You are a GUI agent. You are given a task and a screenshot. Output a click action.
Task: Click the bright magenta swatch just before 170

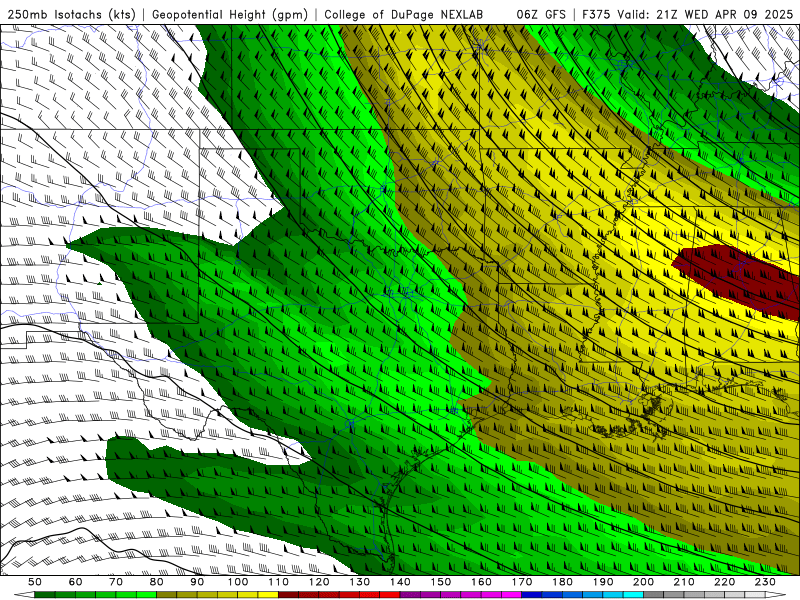(511, 595)
